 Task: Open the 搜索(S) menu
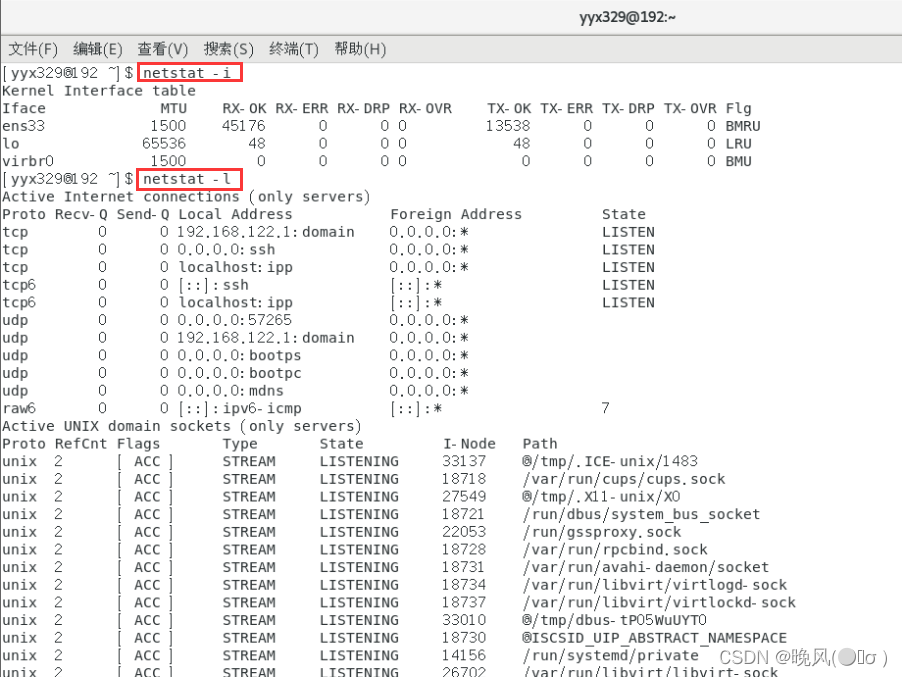click(229, 49)
